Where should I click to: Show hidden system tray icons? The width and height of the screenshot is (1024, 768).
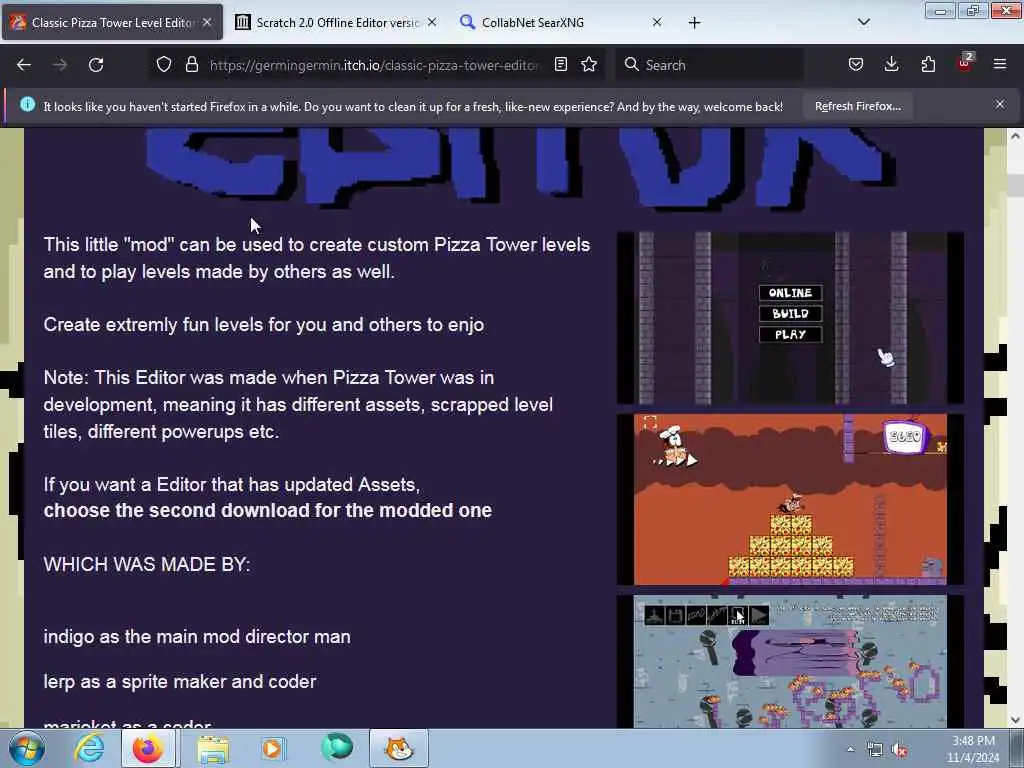[x=850, y=750]
